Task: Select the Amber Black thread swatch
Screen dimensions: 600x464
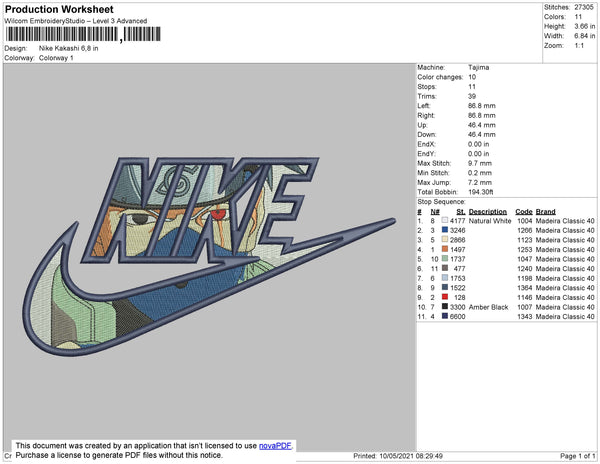Action: click(x=445, y=306)
